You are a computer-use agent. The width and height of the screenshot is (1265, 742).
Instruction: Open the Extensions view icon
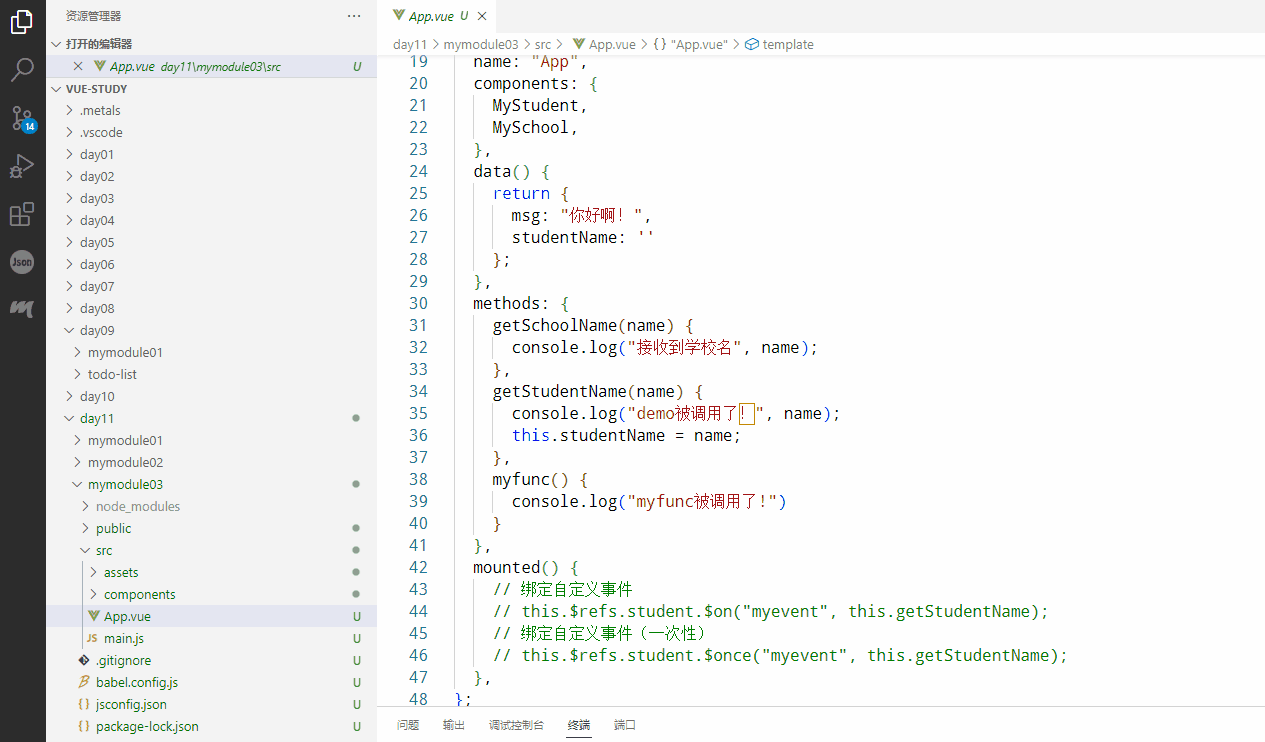[x=22, y=214]
